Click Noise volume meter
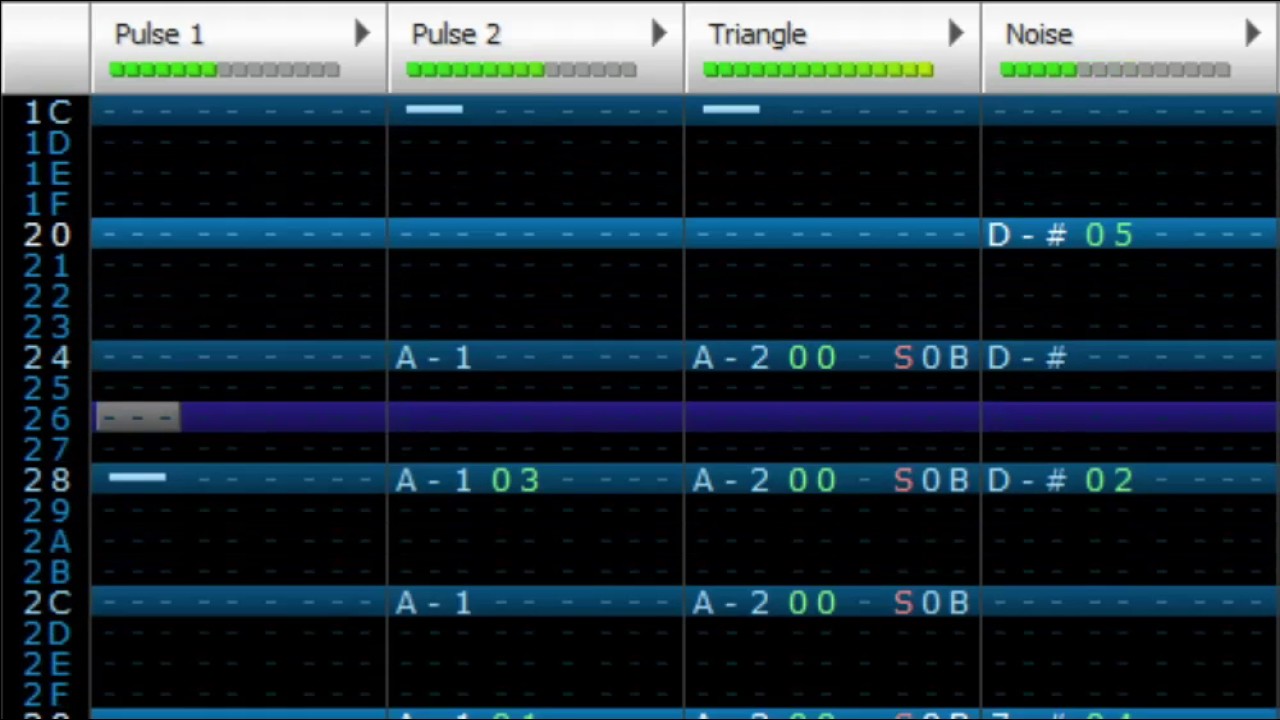This screenshot has width=1280, height=720. 1115,70
